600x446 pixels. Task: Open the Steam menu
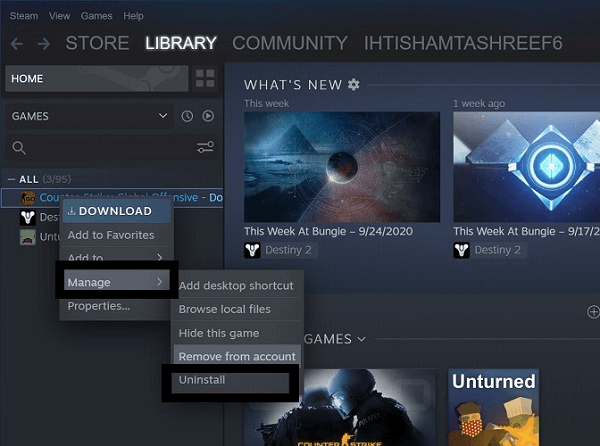tap(24, 16)
